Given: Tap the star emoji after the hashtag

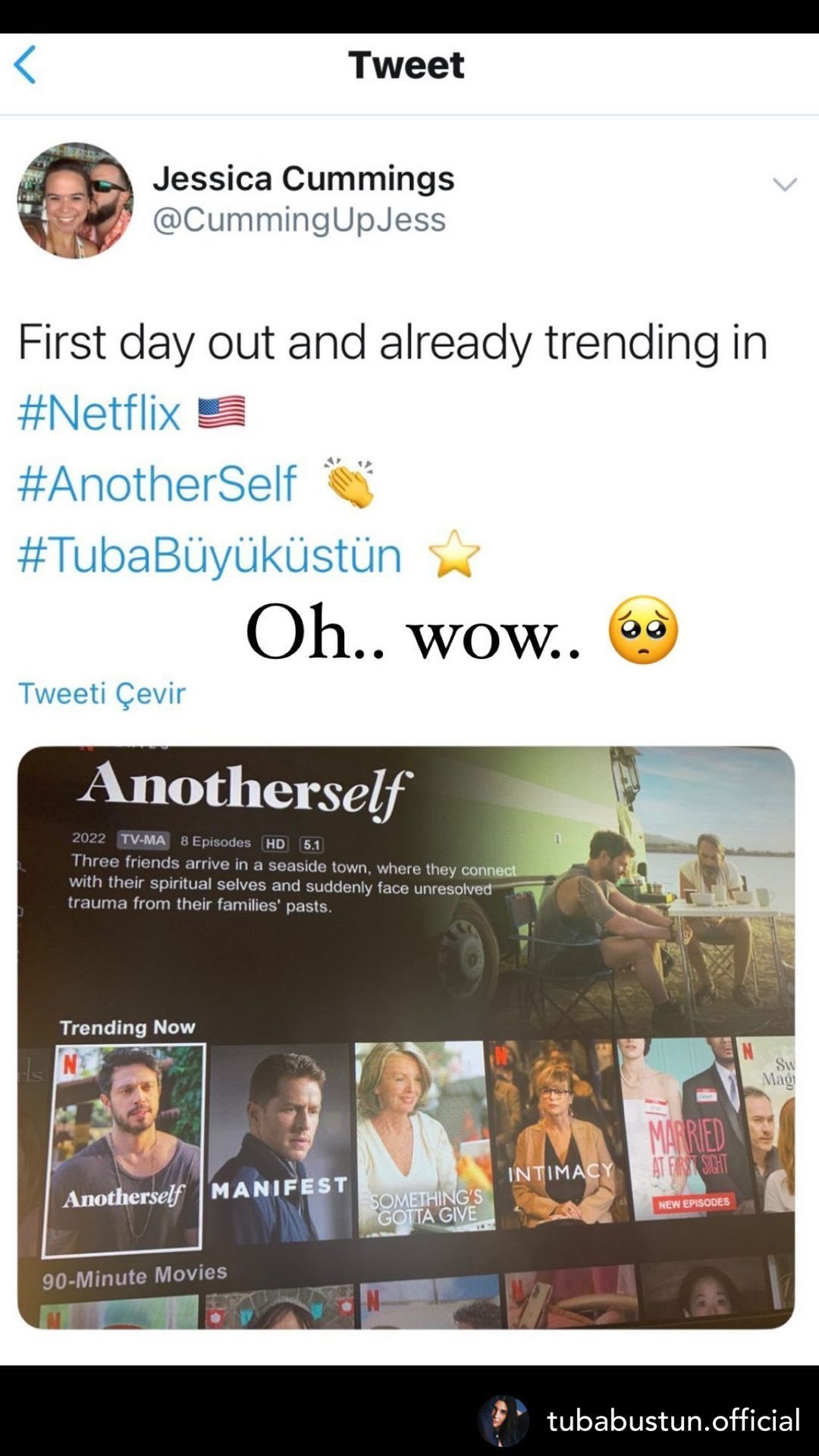Looking at the screenshot, I should click(x=454, y=554).
